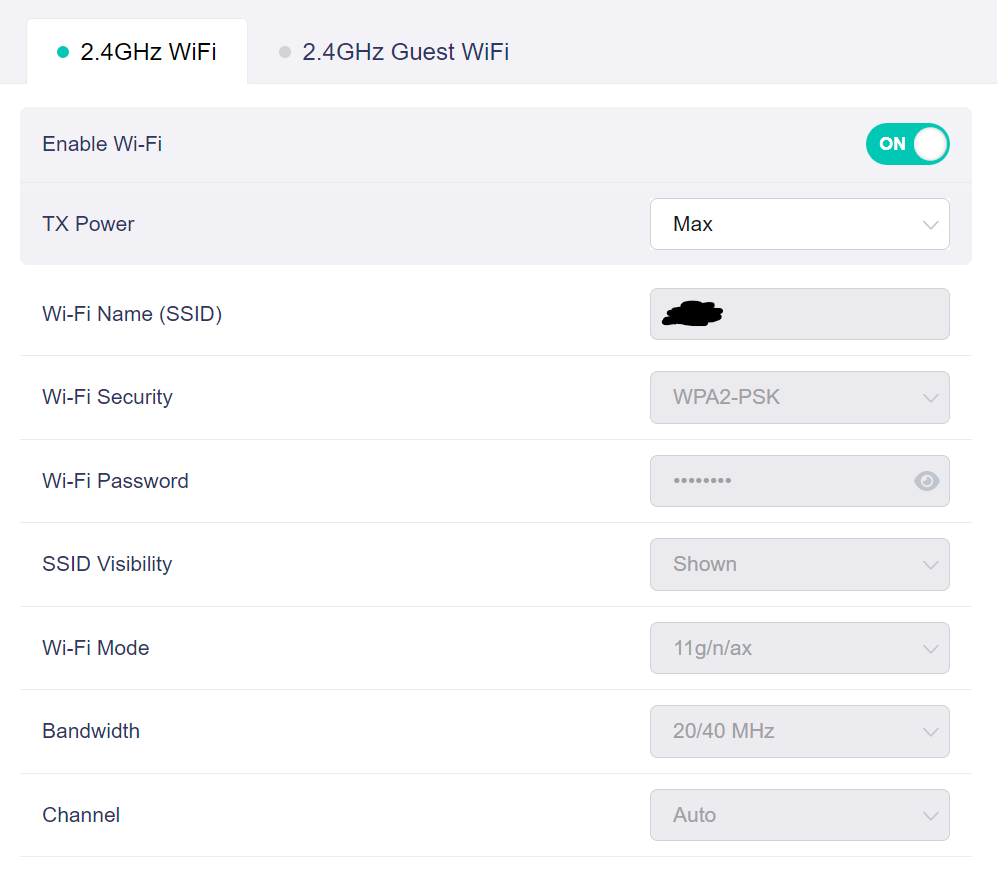Click the Wi-Fi Security chevron arrow
The width and height of the screenshot is (997, 877).
point(930,398)
